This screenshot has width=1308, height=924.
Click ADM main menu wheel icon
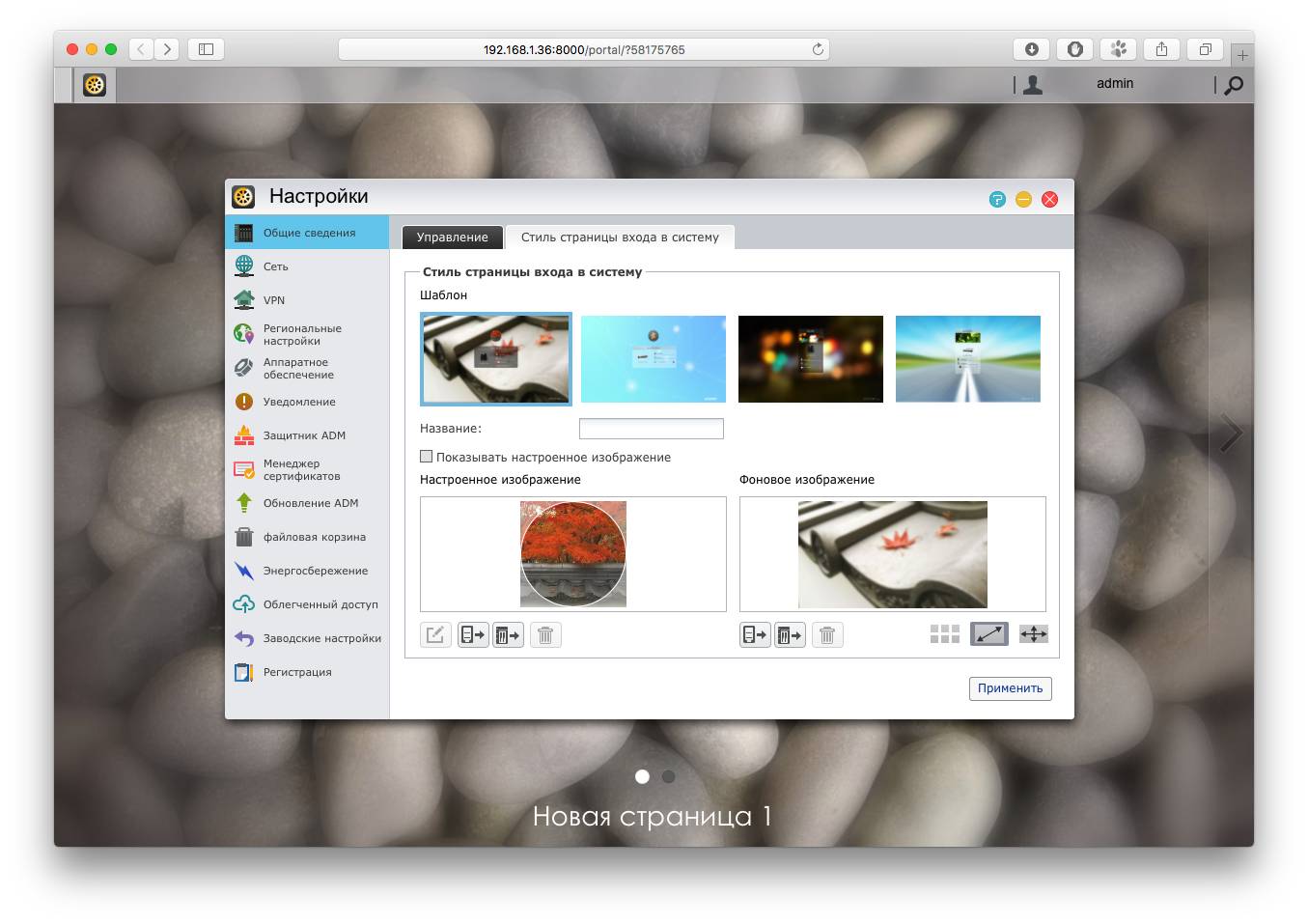pyautogui.click(x=95, y=85)
